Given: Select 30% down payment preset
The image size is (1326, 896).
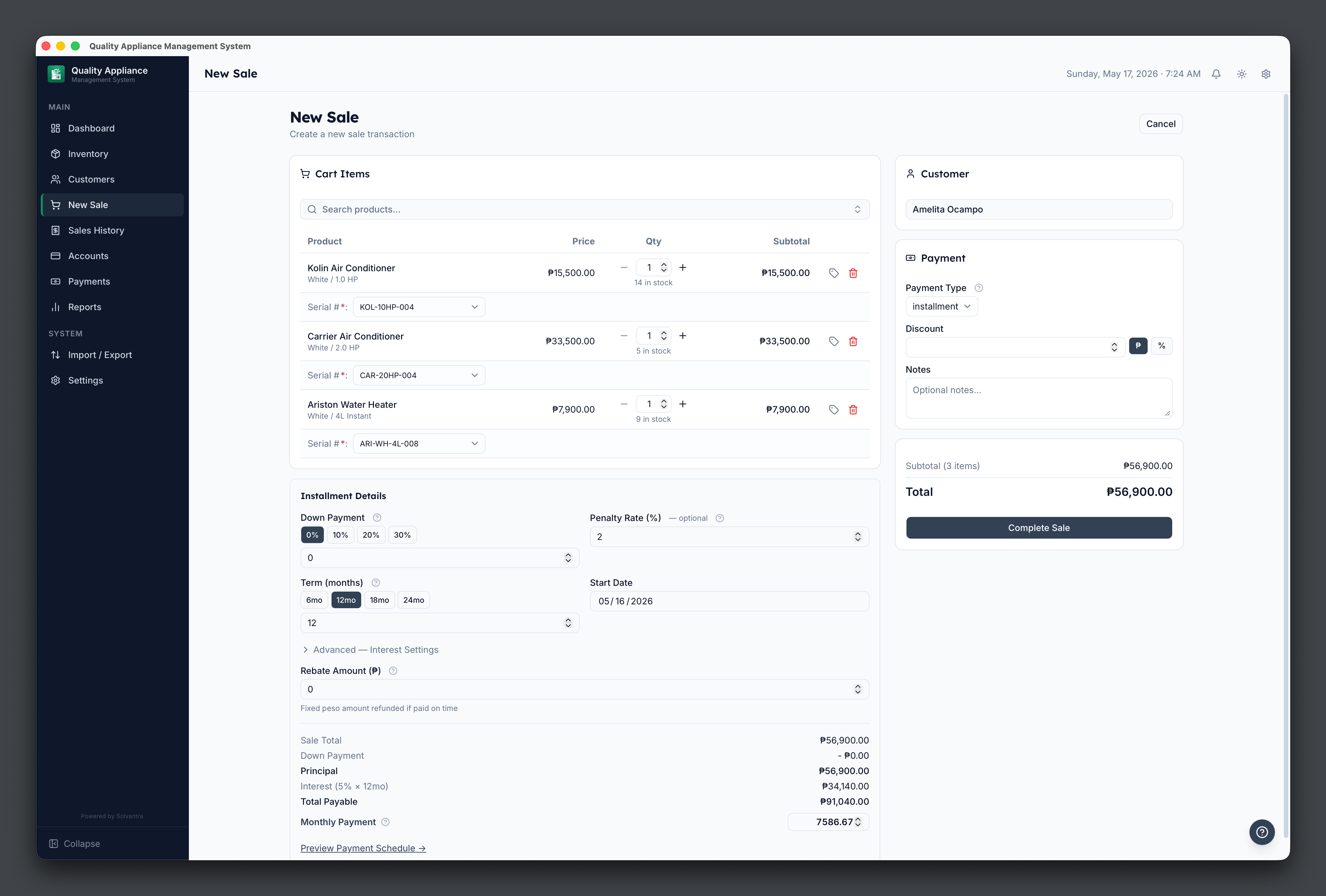Looking at the screenshot, I should coord(402,535).
